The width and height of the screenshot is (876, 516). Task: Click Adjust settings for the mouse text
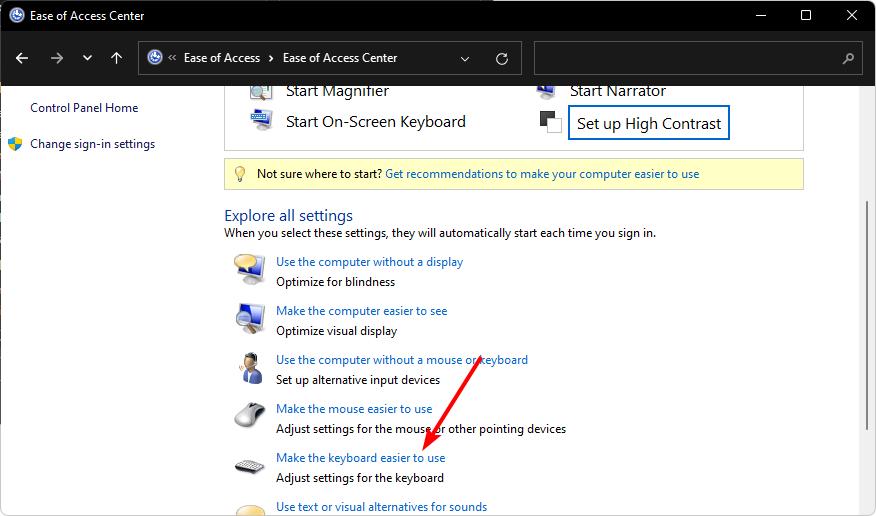click(421, 429)
